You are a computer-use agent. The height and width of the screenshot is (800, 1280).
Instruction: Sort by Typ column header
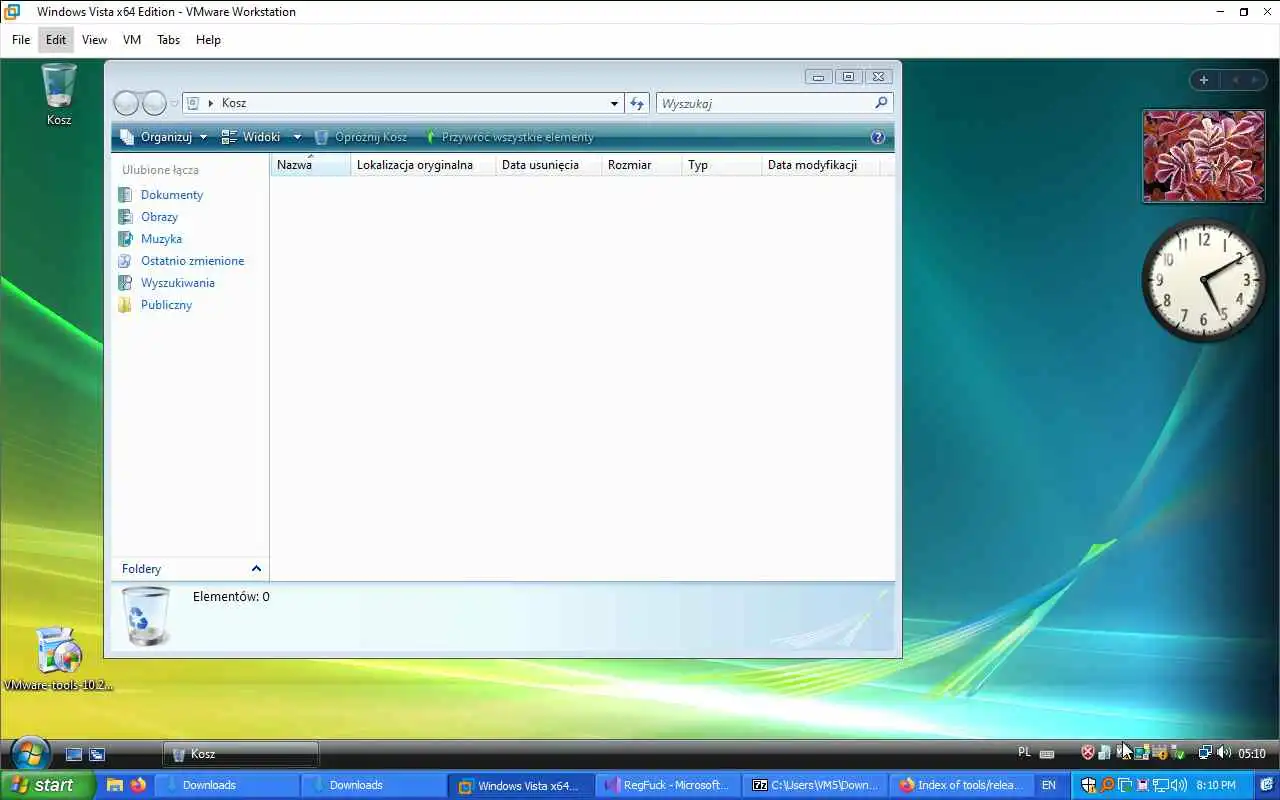click(x=721, y=165)
